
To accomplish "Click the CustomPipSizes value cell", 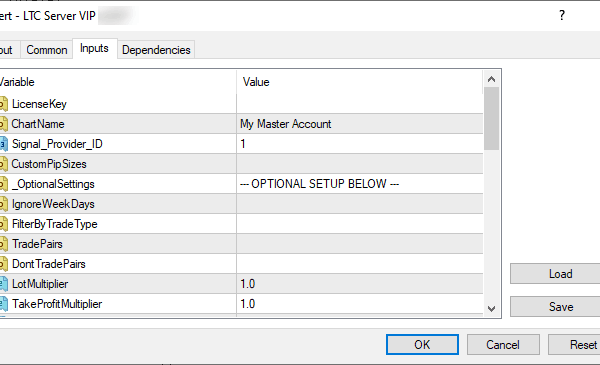I will pos(360,164).
